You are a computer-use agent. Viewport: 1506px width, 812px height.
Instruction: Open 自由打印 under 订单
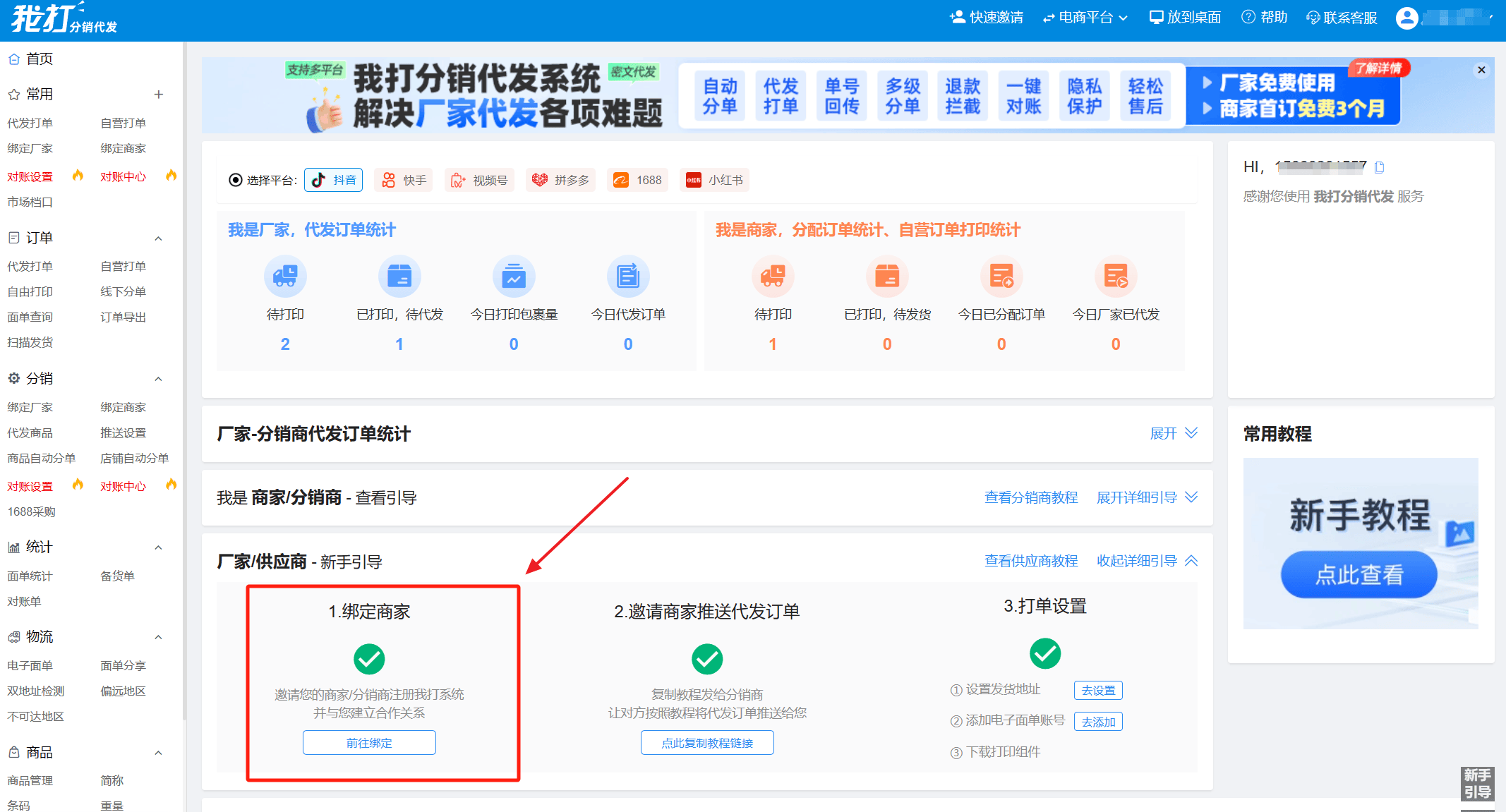pos(30,291)
